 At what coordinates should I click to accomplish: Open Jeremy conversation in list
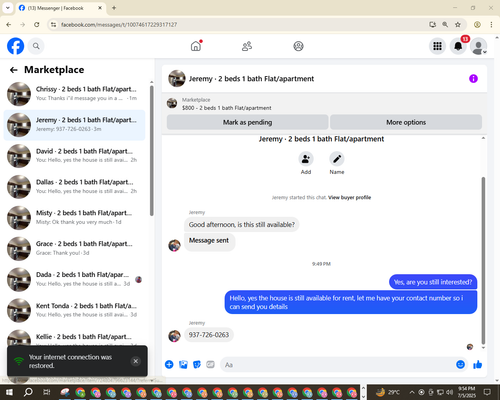(74, 125)
